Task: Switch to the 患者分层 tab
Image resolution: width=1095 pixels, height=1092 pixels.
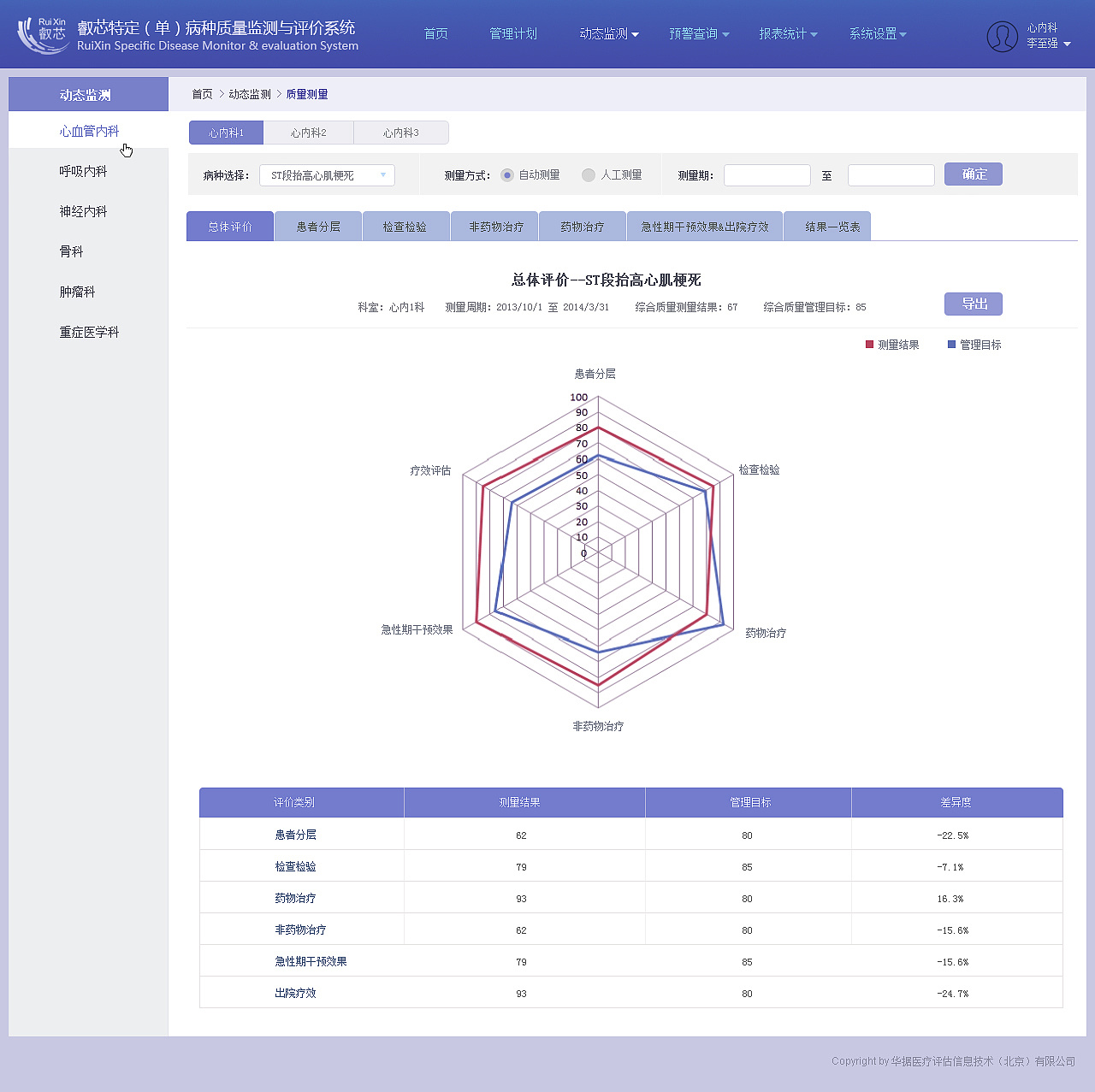Action: point(317,226)
